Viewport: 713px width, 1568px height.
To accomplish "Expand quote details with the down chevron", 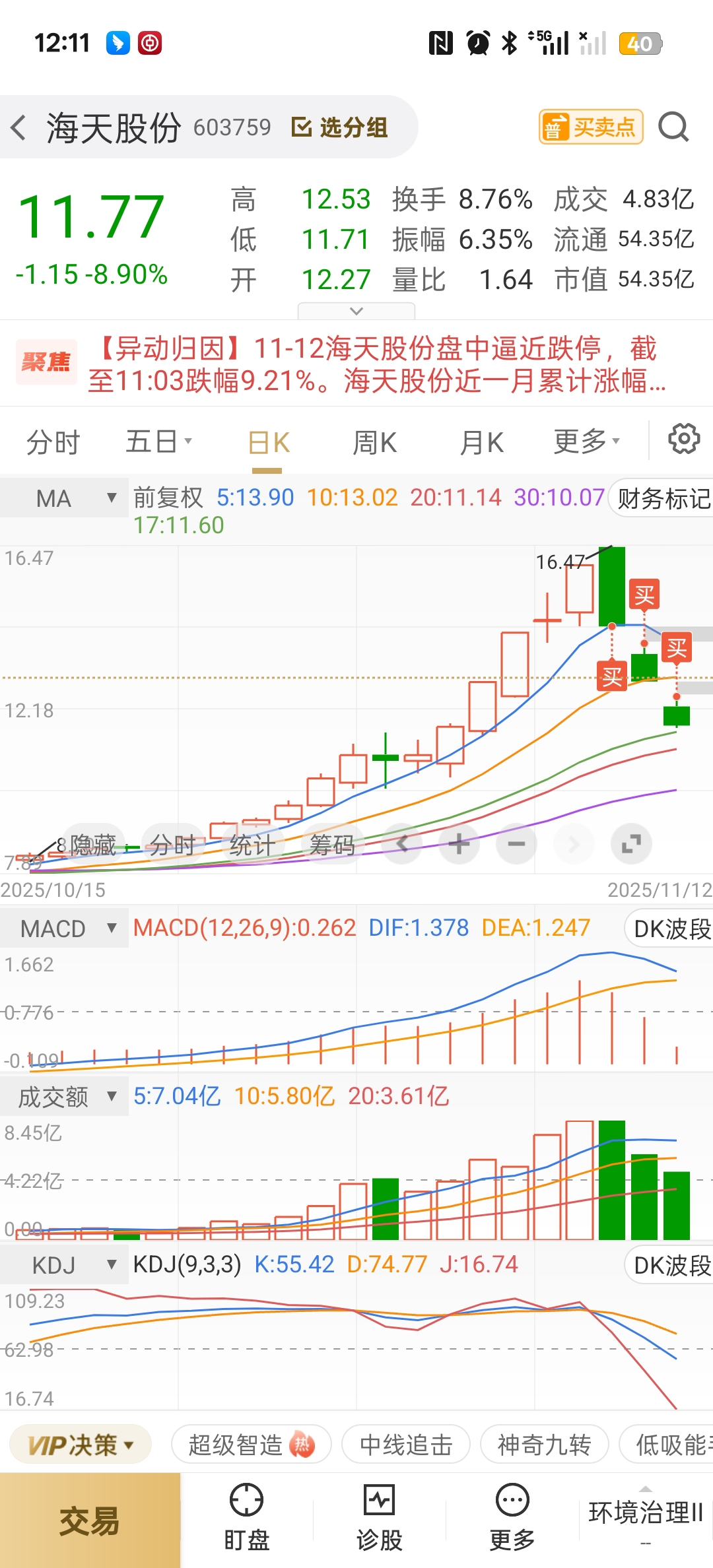I will coord(356,311).
